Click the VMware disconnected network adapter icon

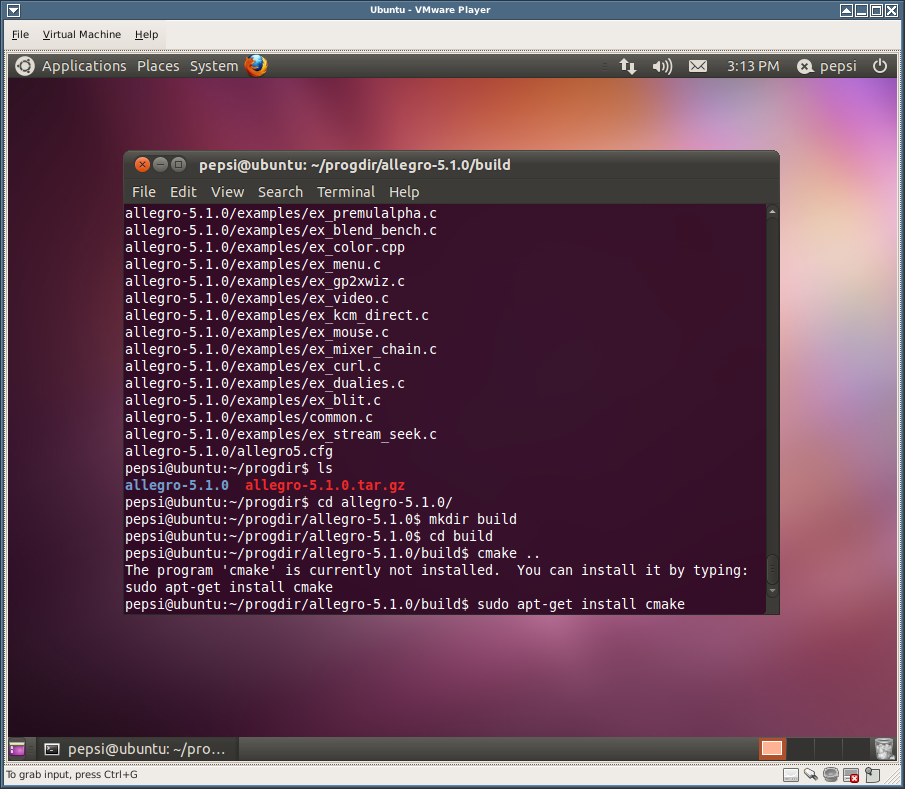[x=851, y=775]
